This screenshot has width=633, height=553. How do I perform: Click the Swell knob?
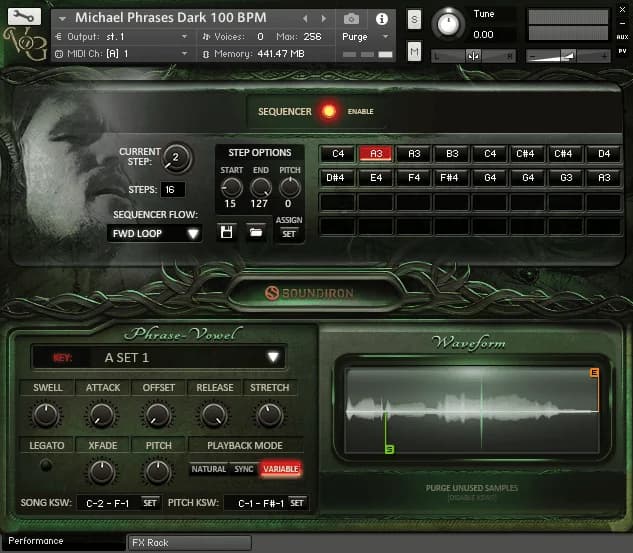46,415
